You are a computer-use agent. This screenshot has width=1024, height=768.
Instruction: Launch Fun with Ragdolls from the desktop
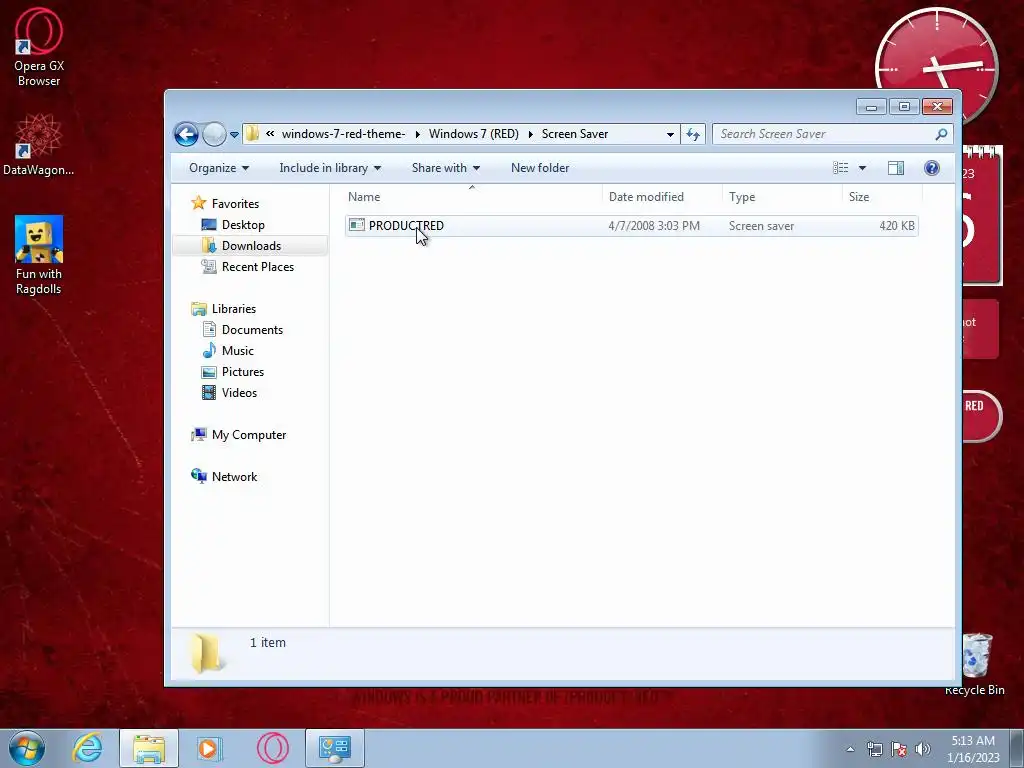[39, 255]
